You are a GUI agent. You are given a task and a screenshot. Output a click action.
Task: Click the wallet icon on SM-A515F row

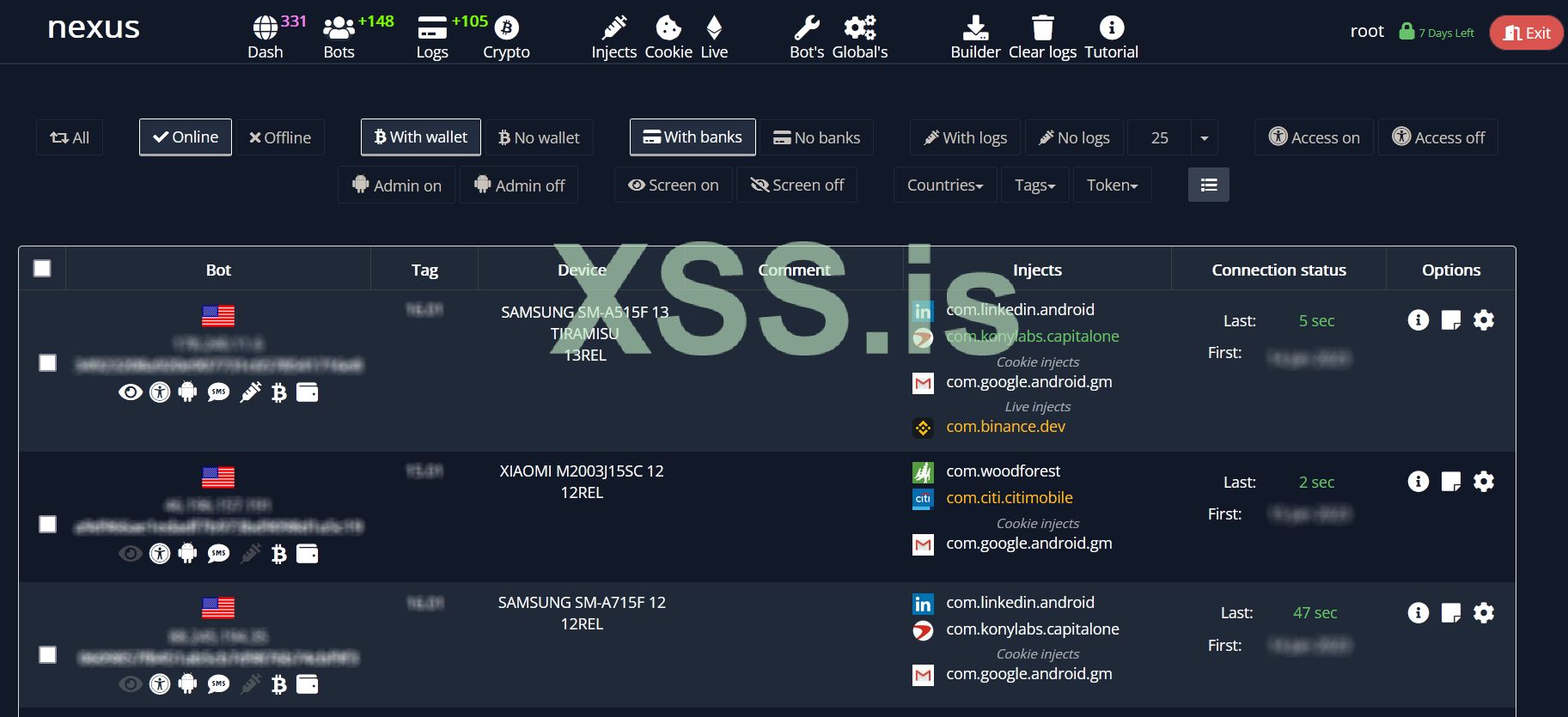pos(308,392)
